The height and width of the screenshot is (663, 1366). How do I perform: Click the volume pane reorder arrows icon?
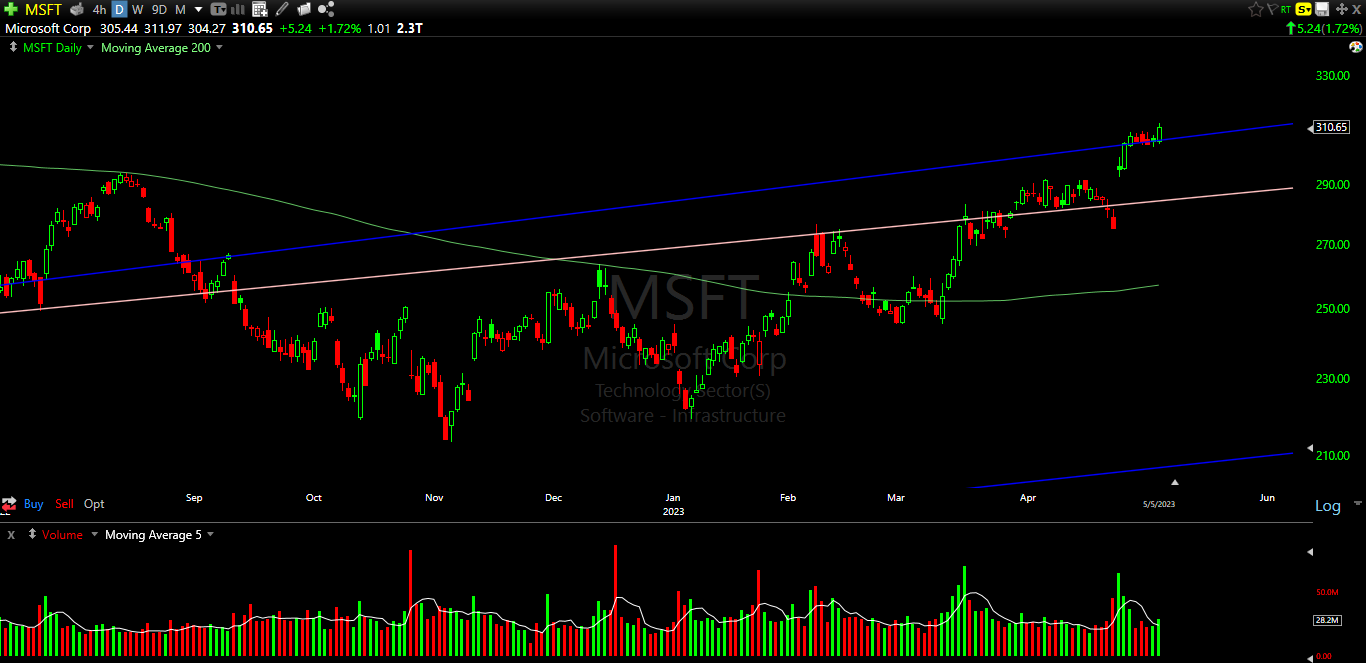[32, 534]
